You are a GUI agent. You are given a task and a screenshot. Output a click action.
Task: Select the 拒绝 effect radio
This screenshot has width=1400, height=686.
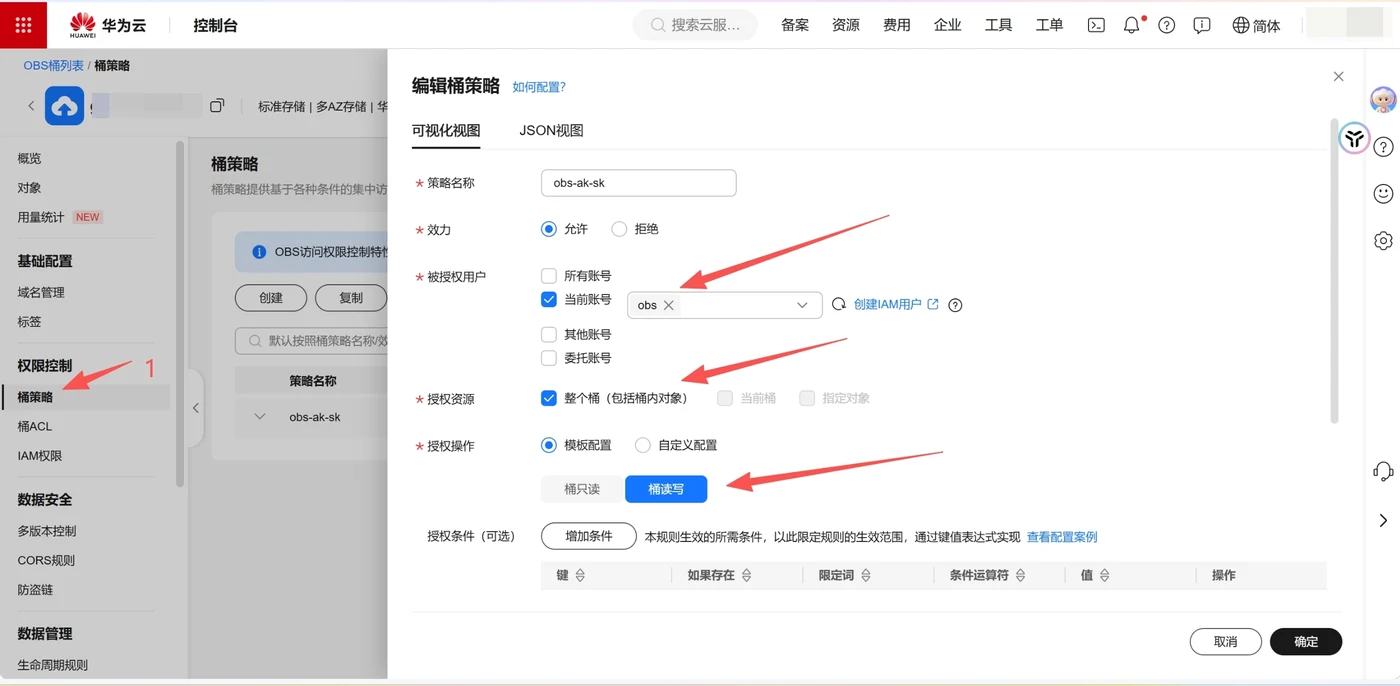[619, 229]
